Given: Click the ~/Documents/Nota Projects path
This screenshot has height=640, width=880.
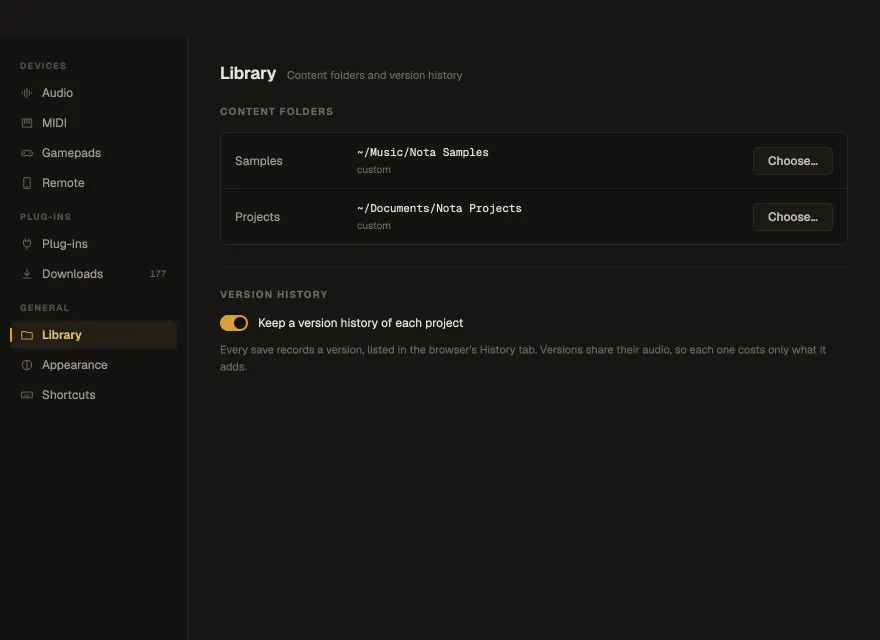Looking at the screenshot, I should pos(439,209).
